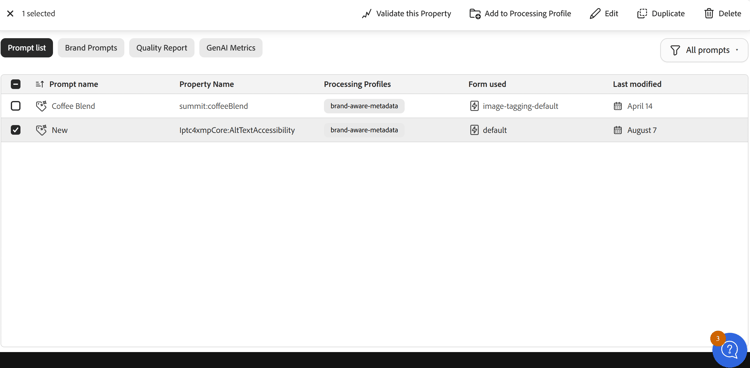Viewport: 750px width, 368px height.
Task: Click the New prompt row icon
Action: pyautogui.click(x=42, y=130)
